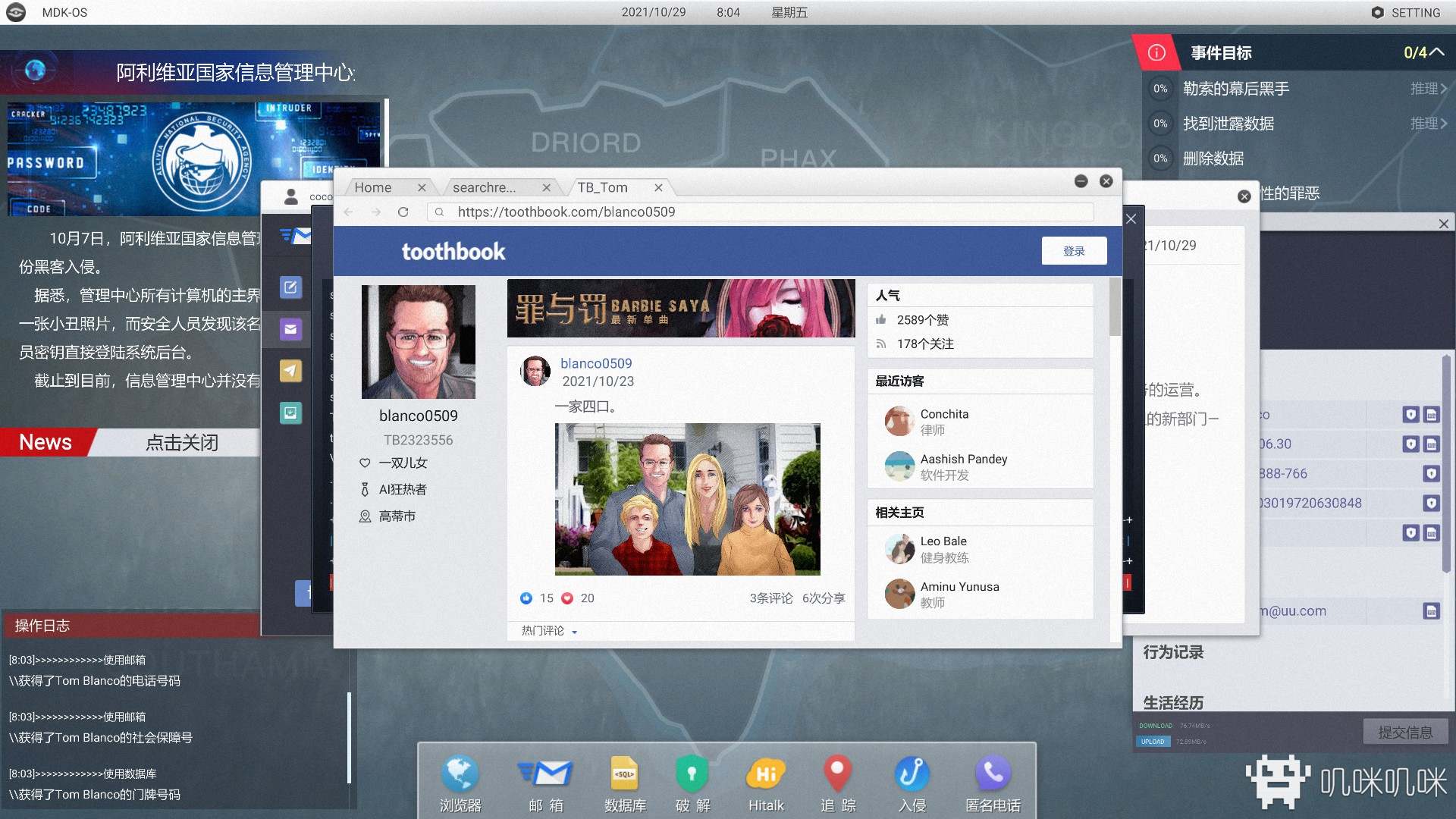Click the browser forward arrow
1456x819 pixels.
[376, 212]
